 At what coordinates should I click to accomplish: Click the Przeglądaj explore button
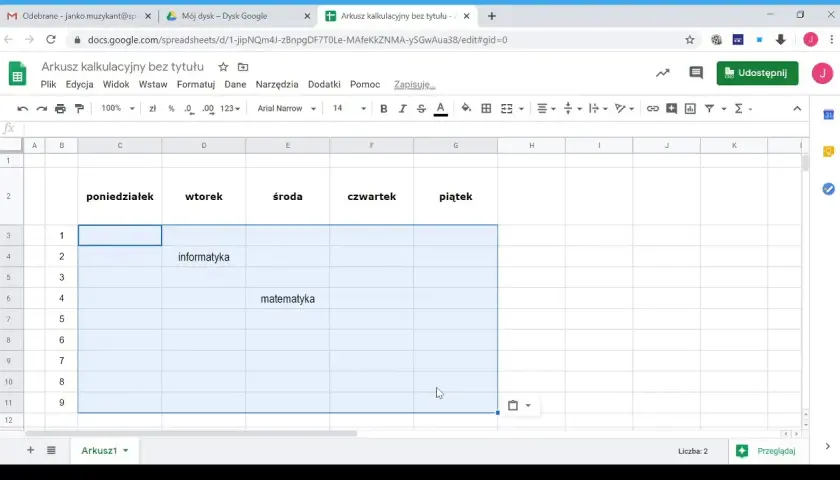pyautogui.click(x=766, y=451)
